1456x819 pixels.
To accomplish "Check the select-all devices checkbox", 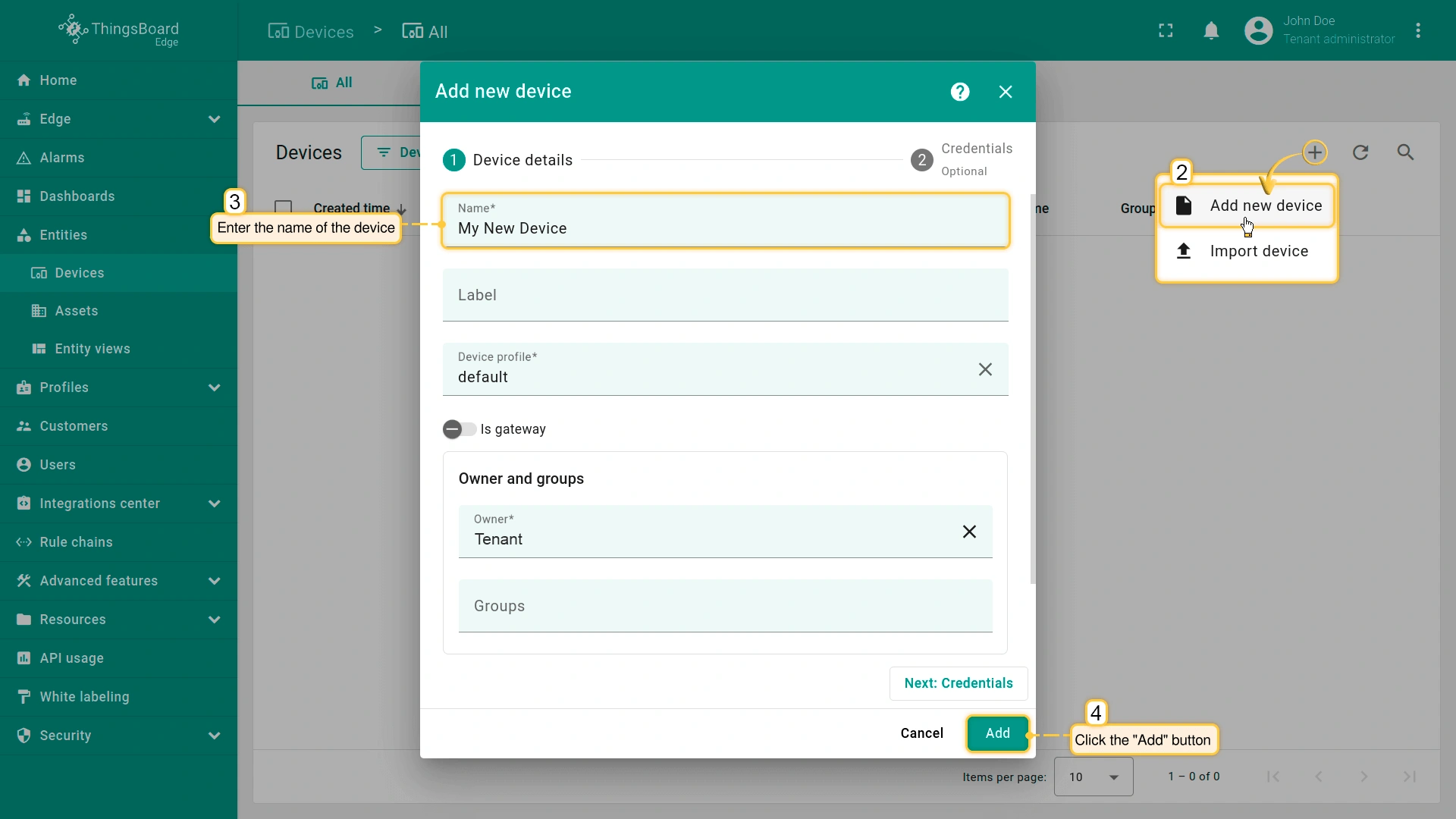I will (284, 208).
